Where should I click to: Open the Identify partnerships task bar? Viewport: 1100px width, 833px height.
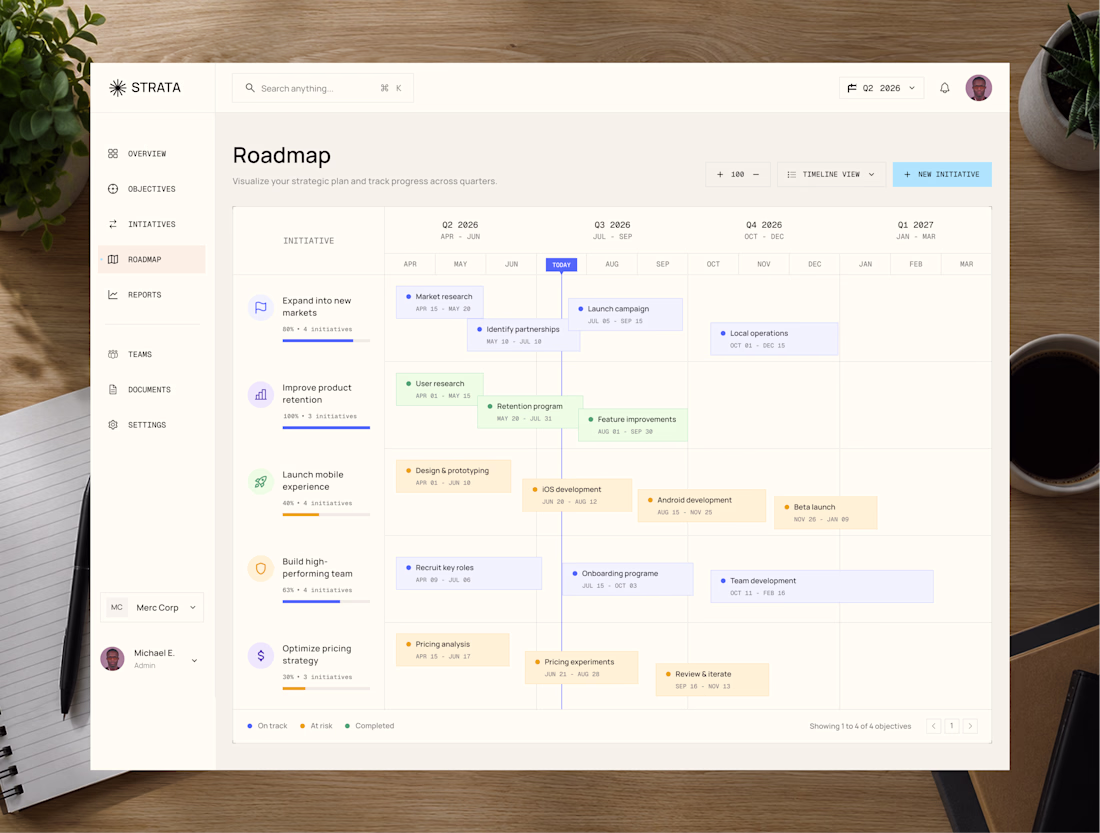(524, 335)
